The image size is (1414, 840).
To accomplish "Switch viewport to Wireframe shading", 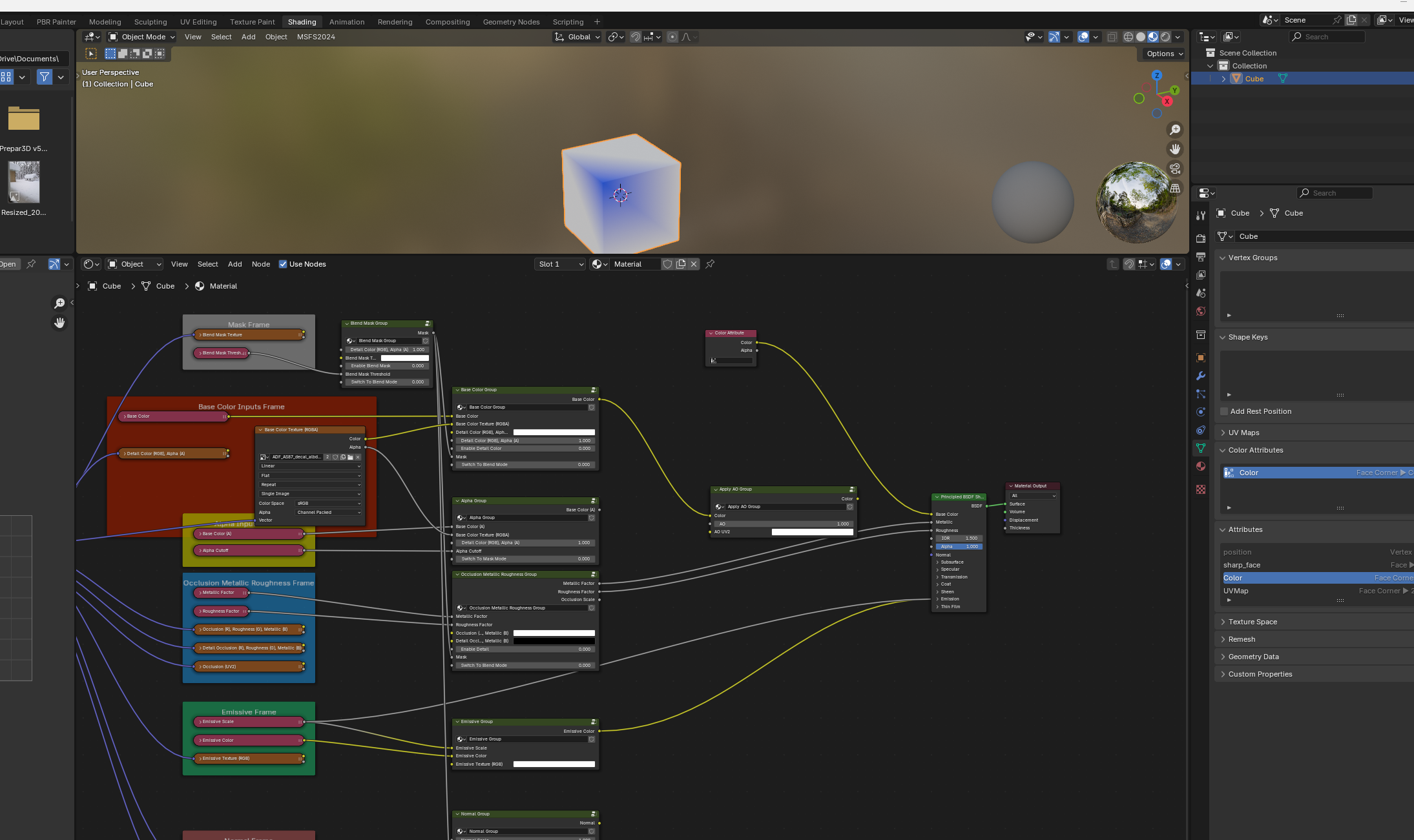I will 1128,37.
